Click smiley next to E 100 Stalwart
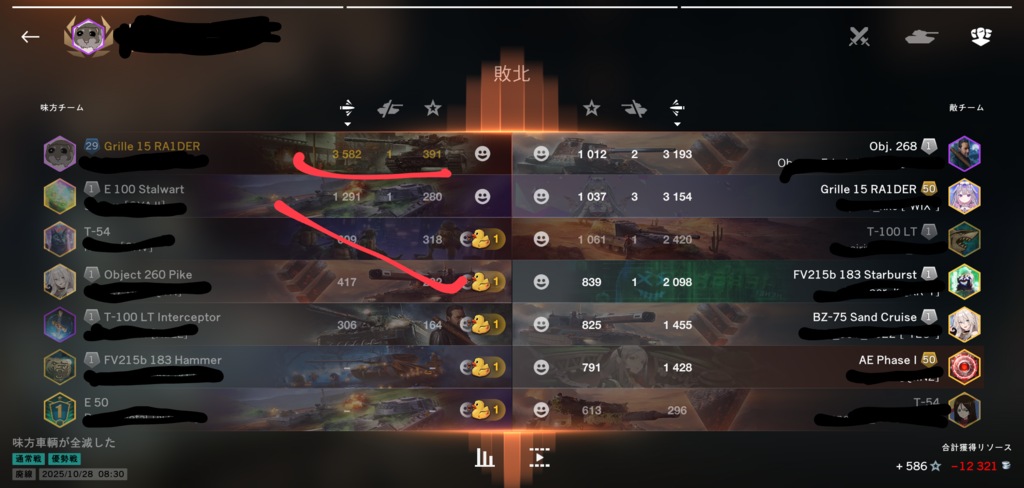Screen dimensions: 1024x488 482,197
